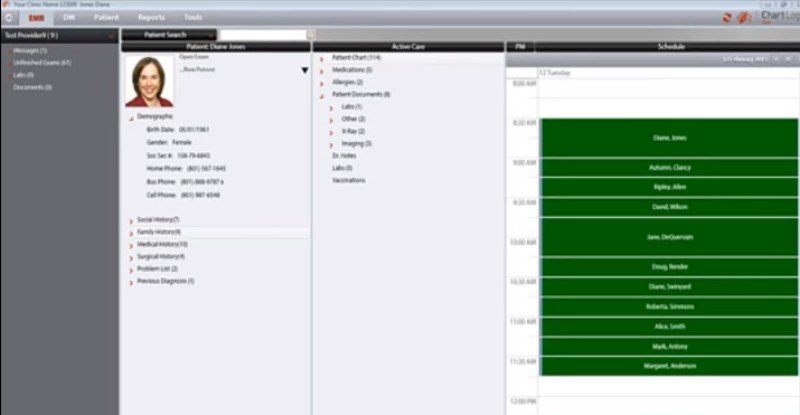Click the empty 8:00 AM schedule slot
The width and height of the screenshot is (800, 415).
668,88
